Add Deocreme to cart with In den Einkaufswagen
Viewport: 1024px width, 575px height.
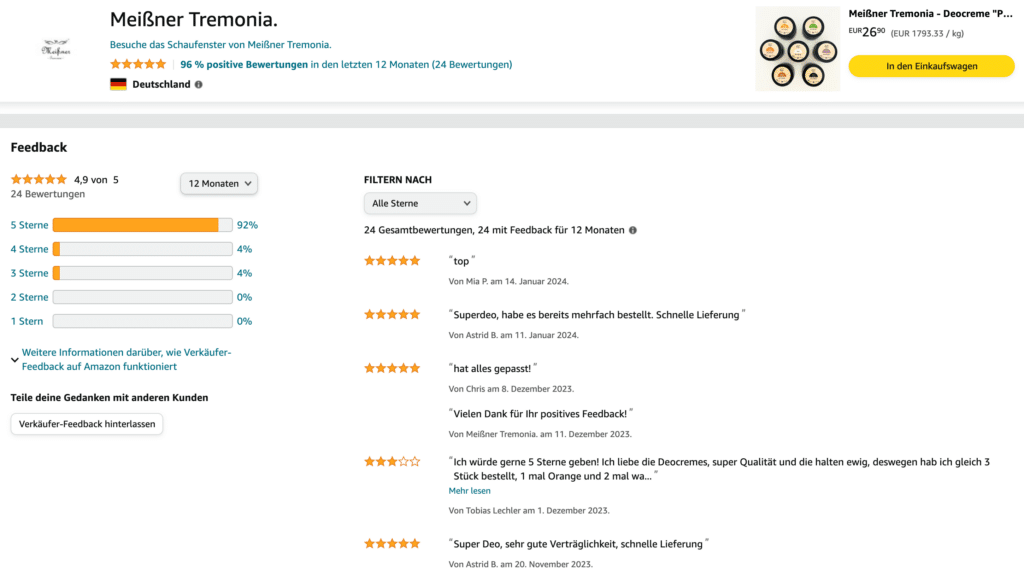click(x=931, y=66)
